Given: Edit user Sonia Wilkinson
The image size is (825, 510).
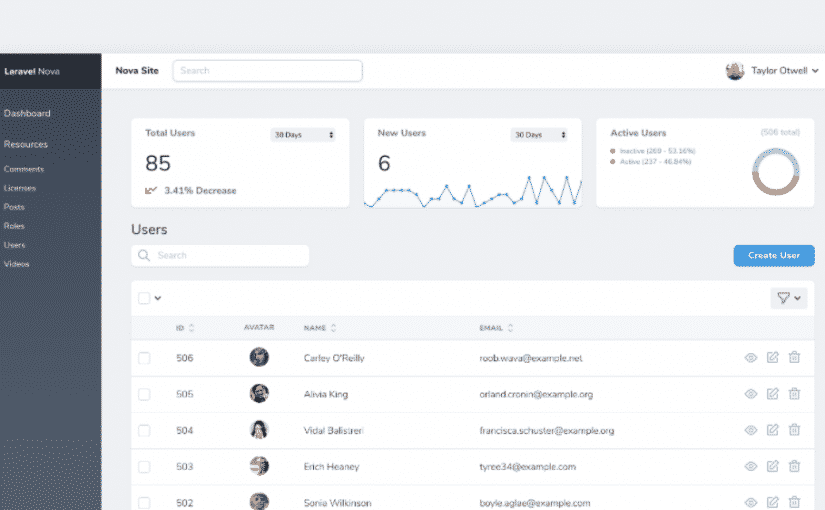Looking at the screenshot, I should click(772, 502).
